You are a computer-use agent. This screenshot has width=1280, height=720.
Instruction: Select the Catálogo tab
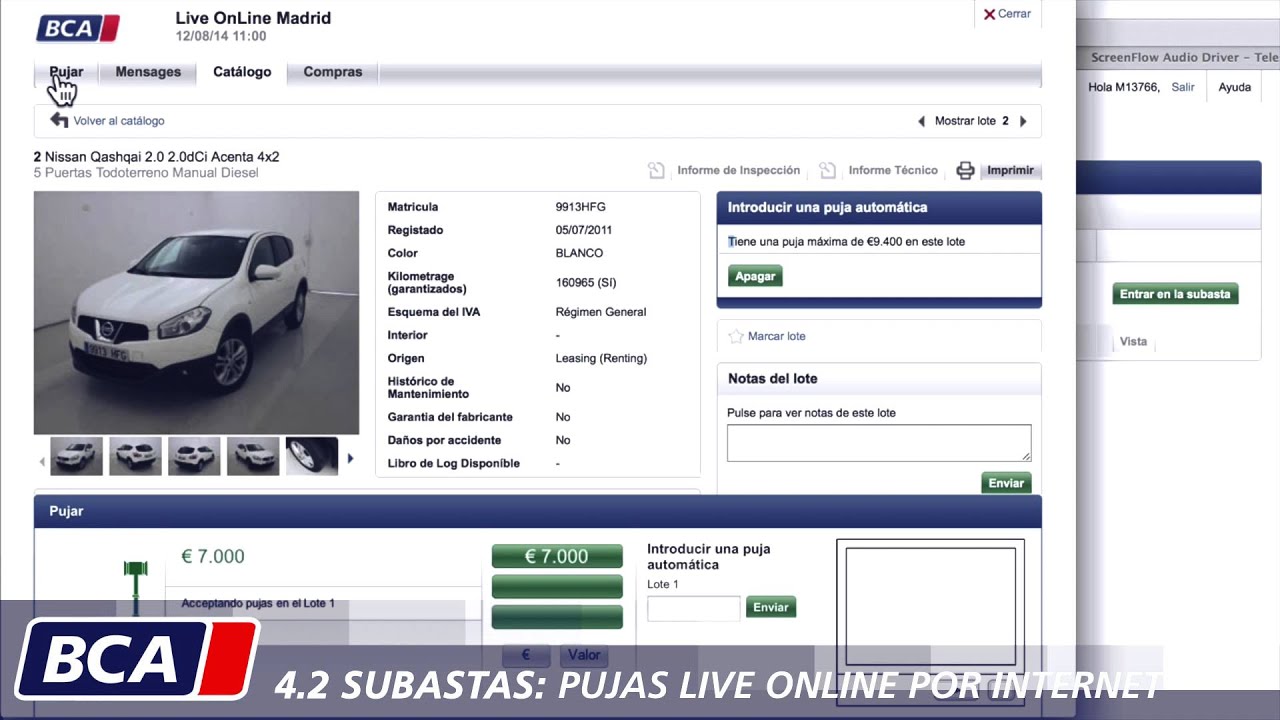click(x=242, y=72)
